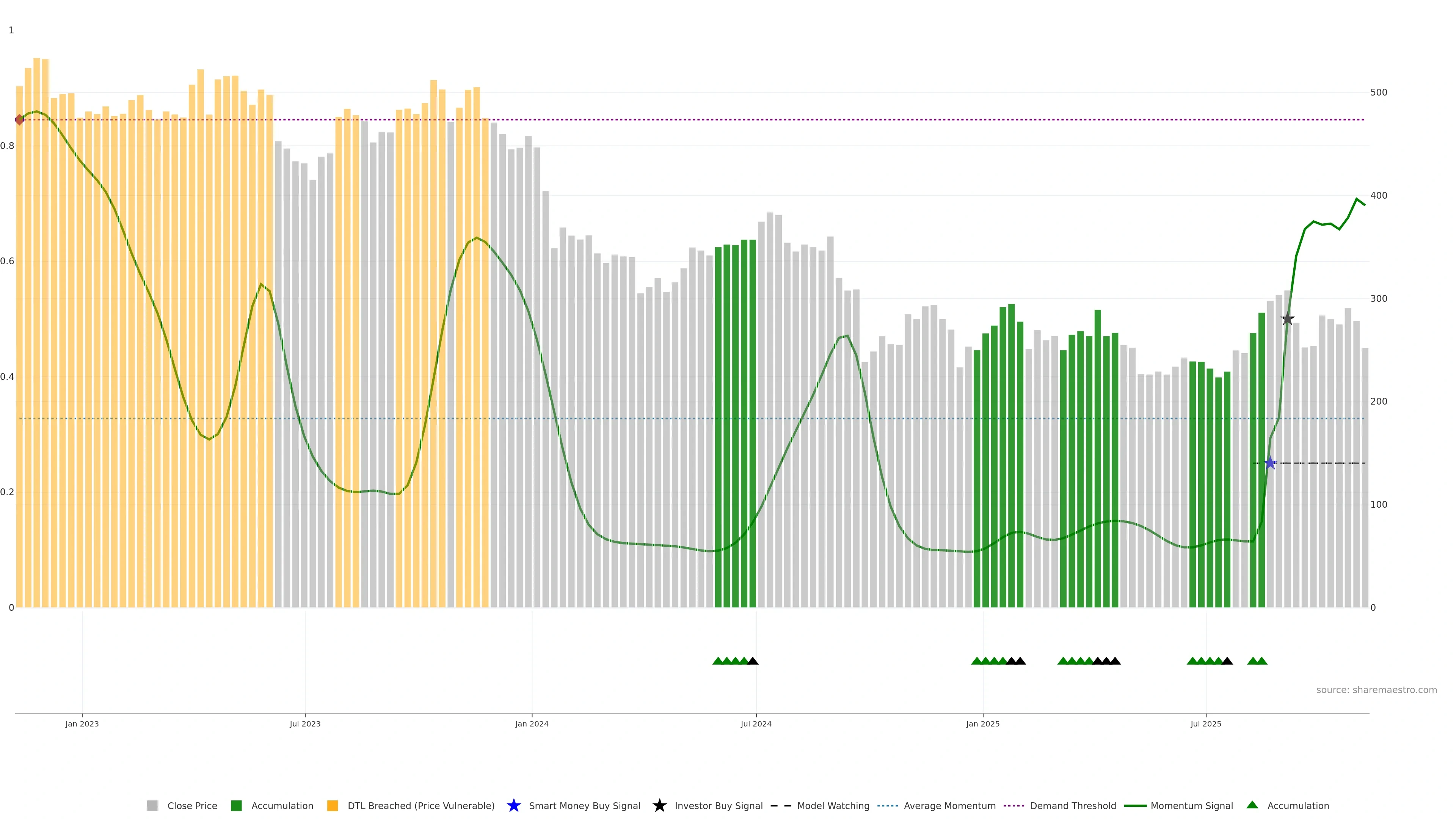The height and width of the screenshot is (819, 1456).
Task: Click orange DTL Breached swatch in legend
Action: pos(333,806)
